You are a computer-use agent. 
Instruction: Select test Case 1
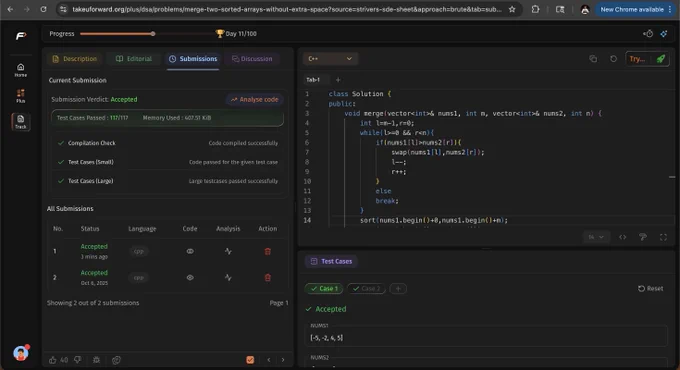324,288
